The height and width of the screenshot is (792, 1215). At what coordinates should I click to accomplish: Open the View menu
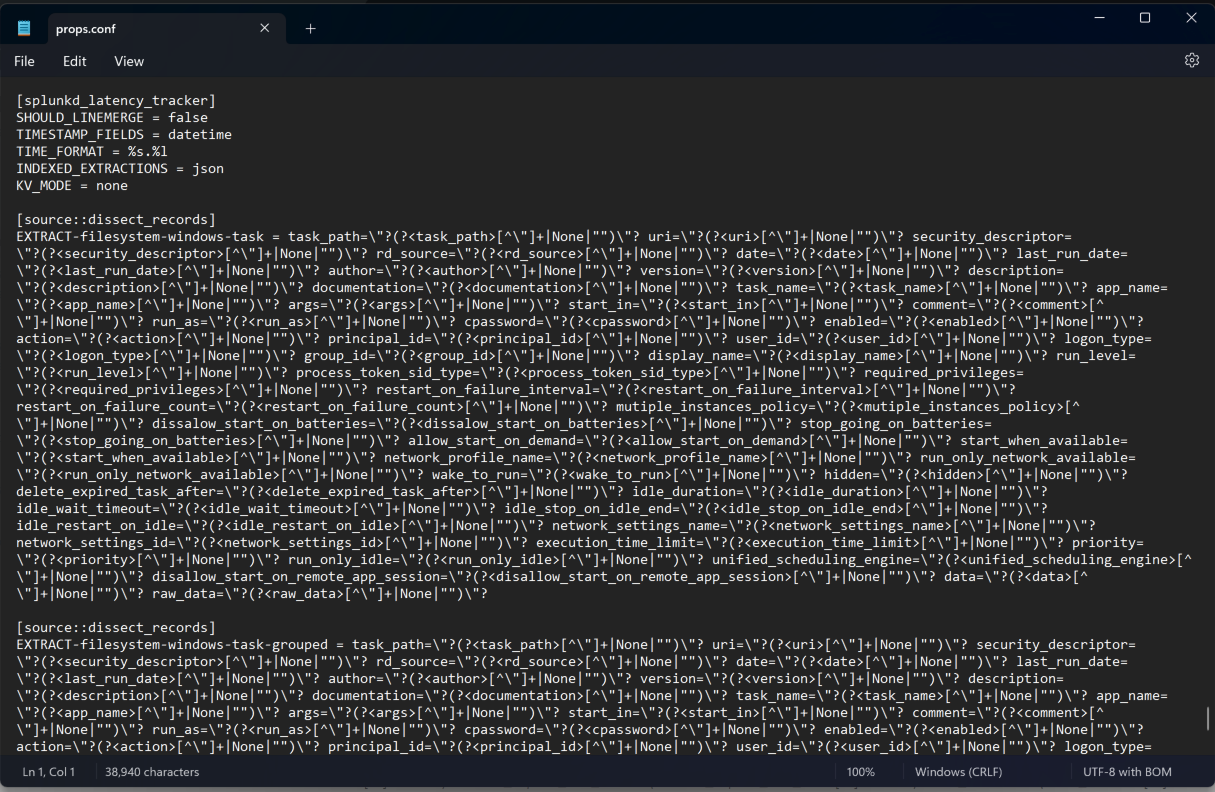pyautogui.click(x=129, y=61)
